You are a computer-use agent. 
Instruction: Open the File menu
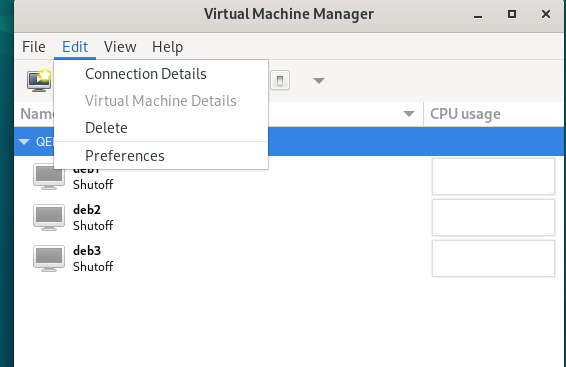click(x=34, y=47)
